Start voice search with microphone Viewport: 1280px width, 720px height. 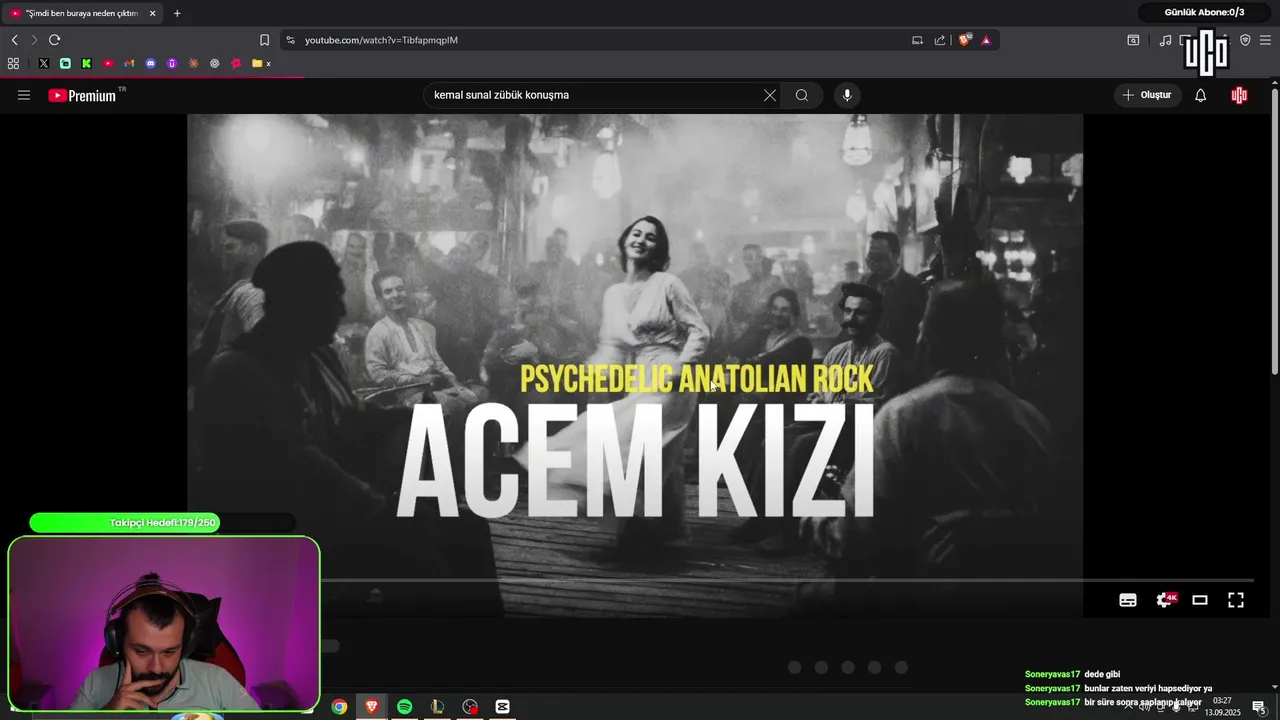click(x=847, y=95)
